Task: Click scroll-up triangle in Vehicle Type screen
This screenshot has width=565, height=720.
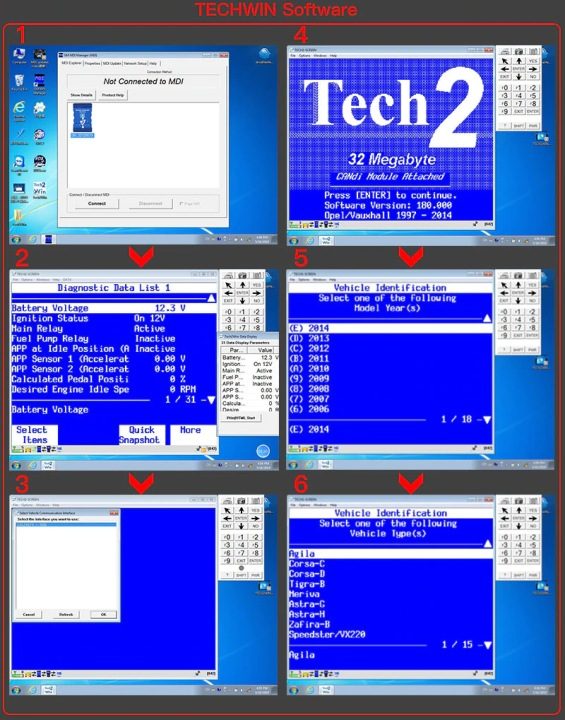Action: (x=488, y=544)
